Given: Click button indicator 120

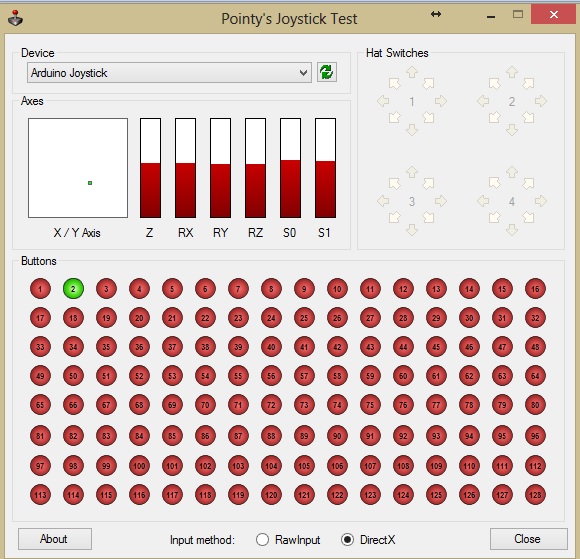Looking at the screenshot, I should pyautogui.click(x=271, y=495).
